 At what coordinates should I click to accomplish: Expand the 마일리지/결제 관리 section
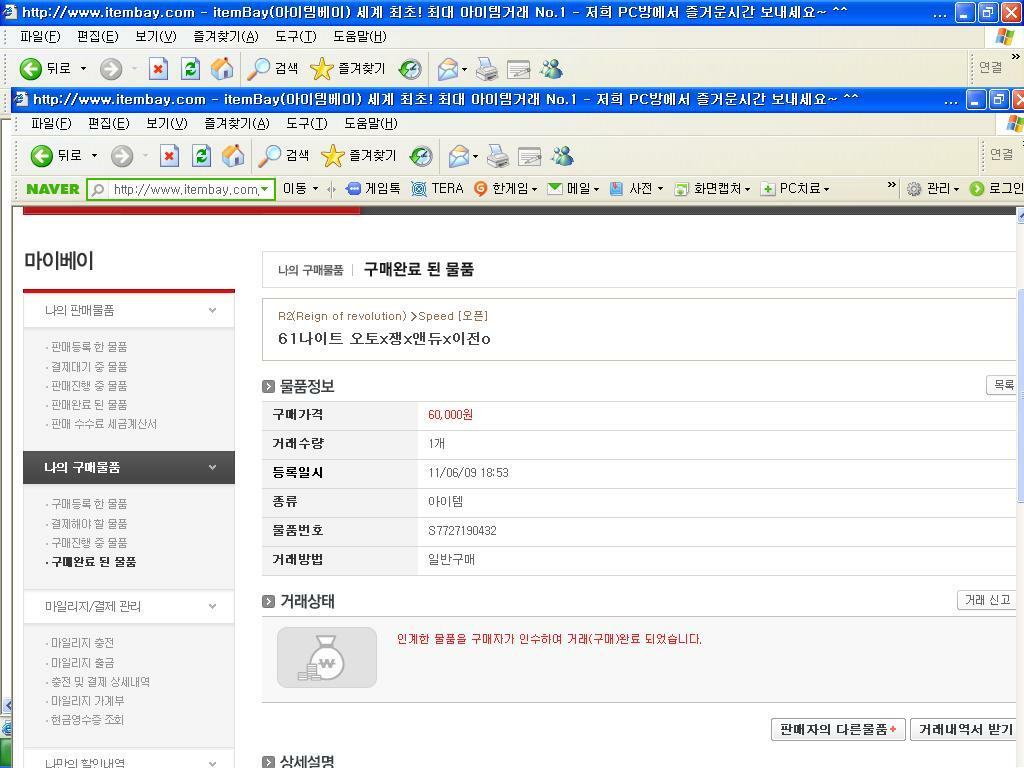pyautogui.click(x=128, y=607)
